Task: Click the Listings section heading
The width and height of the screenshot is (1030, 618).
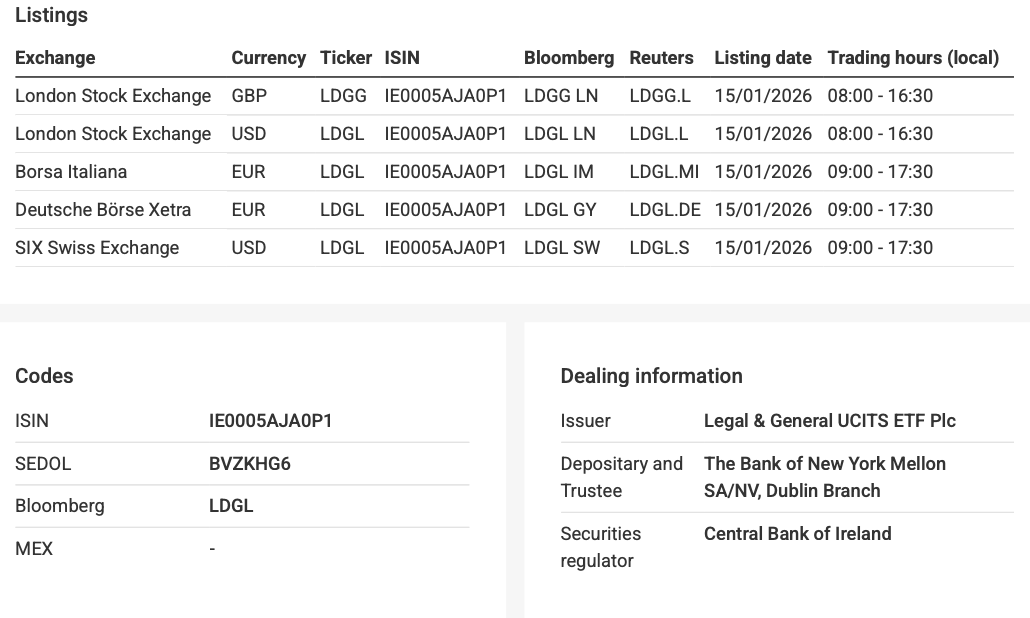Action: point(51,15)
